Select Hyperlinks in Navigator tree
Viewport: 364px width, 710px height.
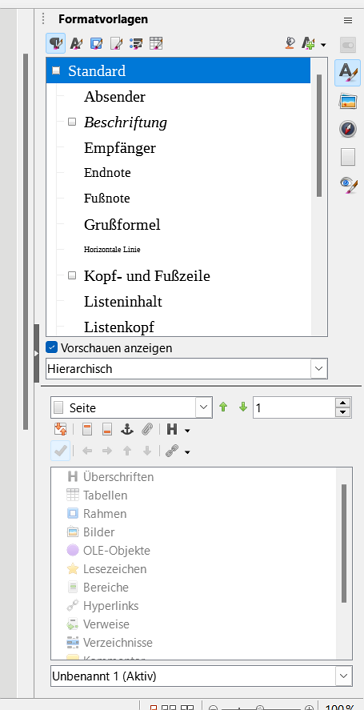tap(111, 605)
